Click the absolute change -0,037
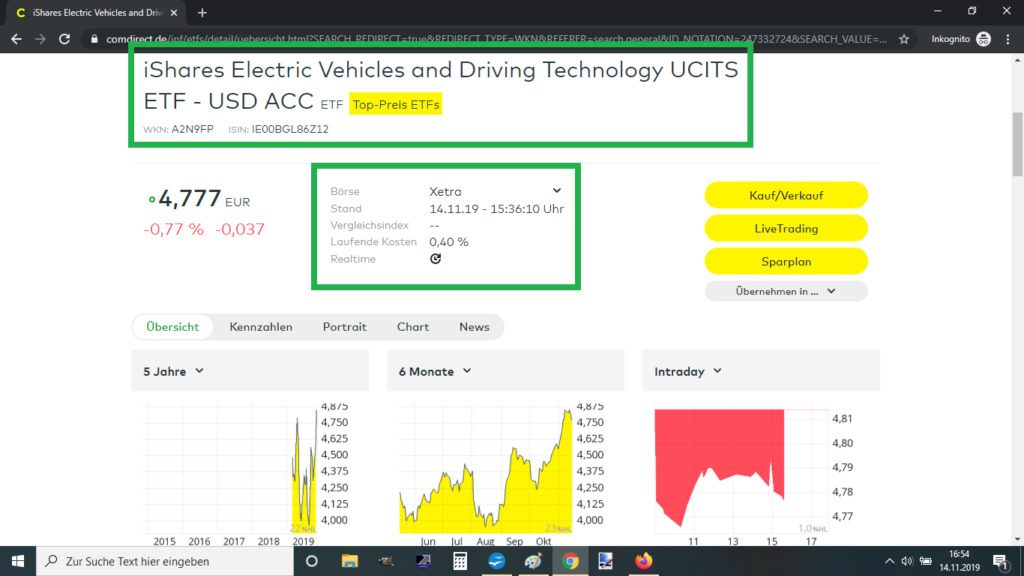Viewport: 1024px width, 576px height. click(240, 229)
